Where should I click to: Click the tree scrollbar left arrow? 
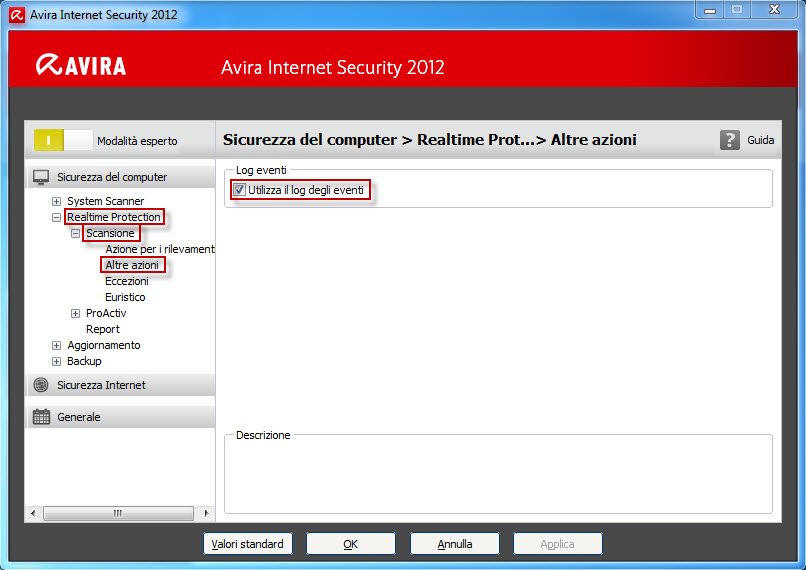click(33, 513)
